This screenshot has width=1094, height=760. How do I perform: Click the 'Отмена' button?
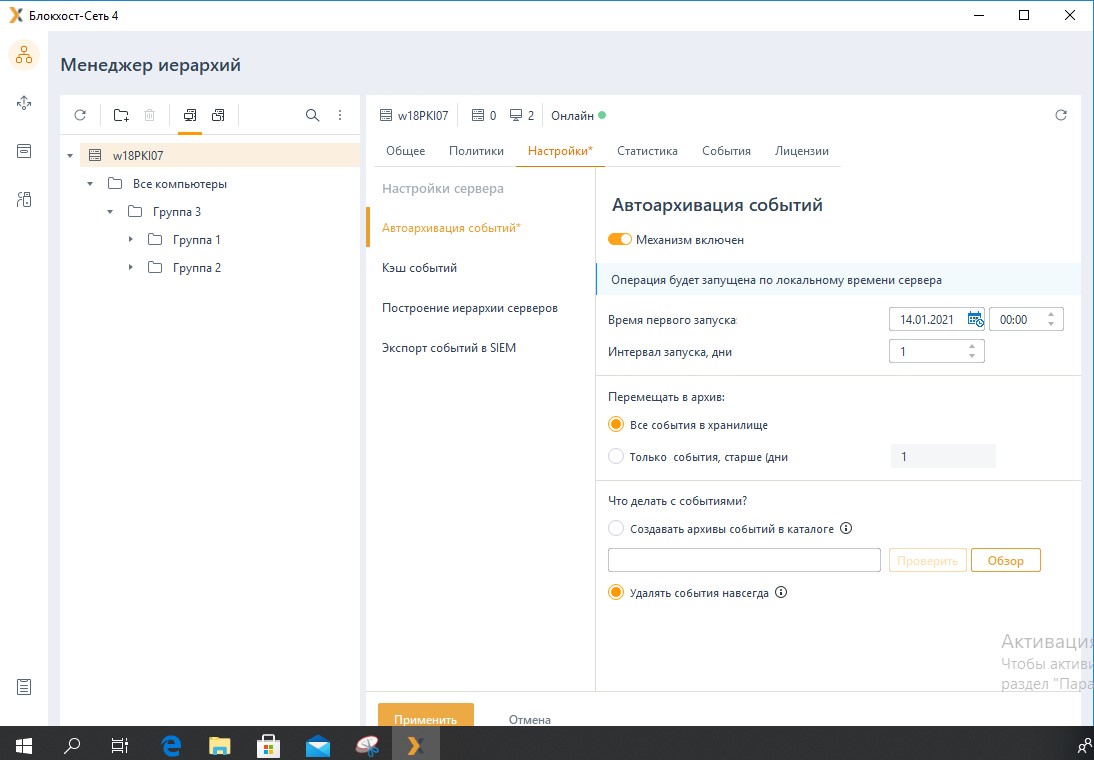(x=530, y=719)
